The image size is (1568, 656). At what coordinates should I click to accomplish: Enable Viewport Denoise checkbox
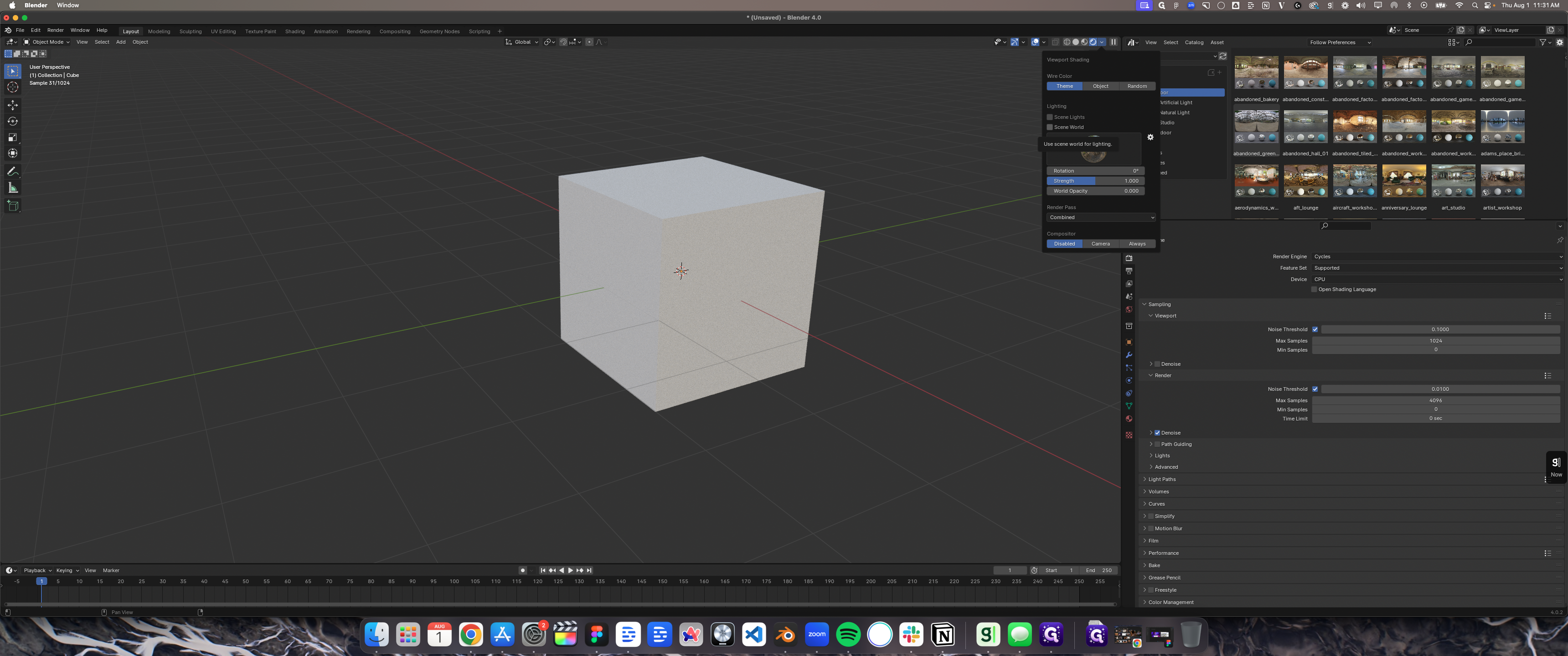[1157, 364]
